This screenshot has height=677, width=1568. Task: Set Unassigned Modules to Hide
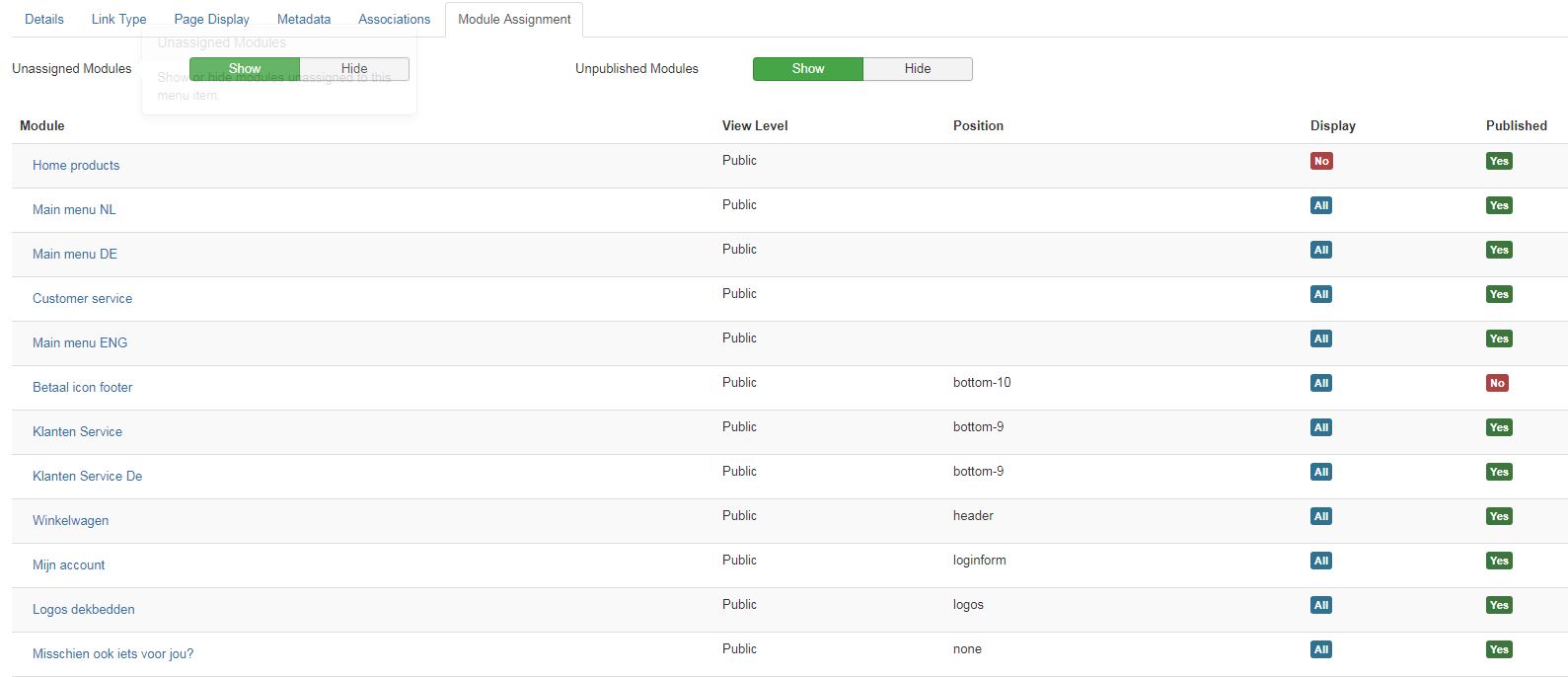tap(354, 68)
